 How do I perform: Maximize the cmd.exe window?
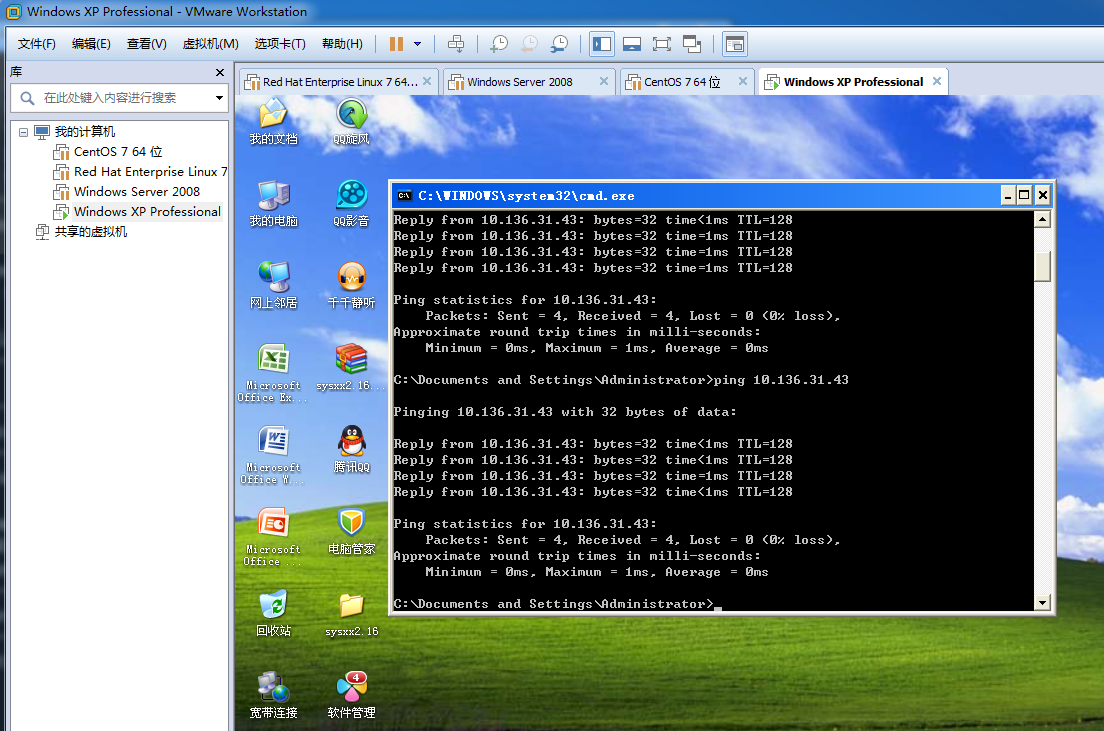pos(1024,196)
